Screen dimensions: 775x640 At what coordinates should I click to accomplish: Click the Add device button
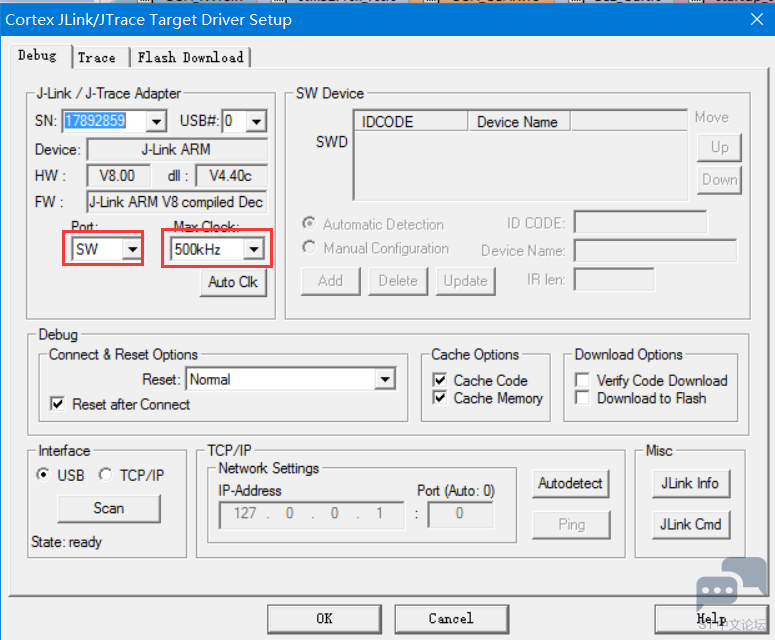coord(331,281)
